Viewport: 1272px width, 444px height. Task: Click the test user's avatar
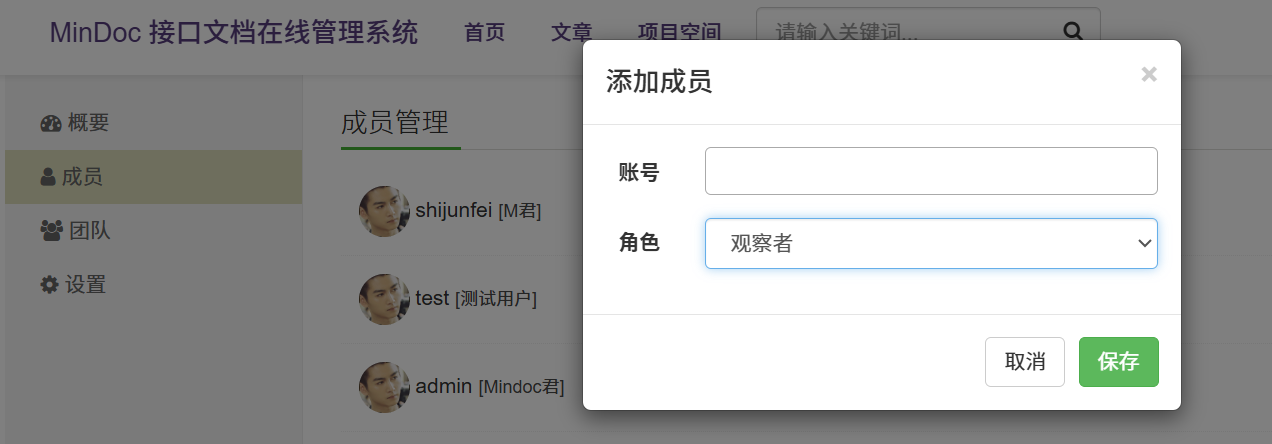pyautogui.click(x=384, y=298)
